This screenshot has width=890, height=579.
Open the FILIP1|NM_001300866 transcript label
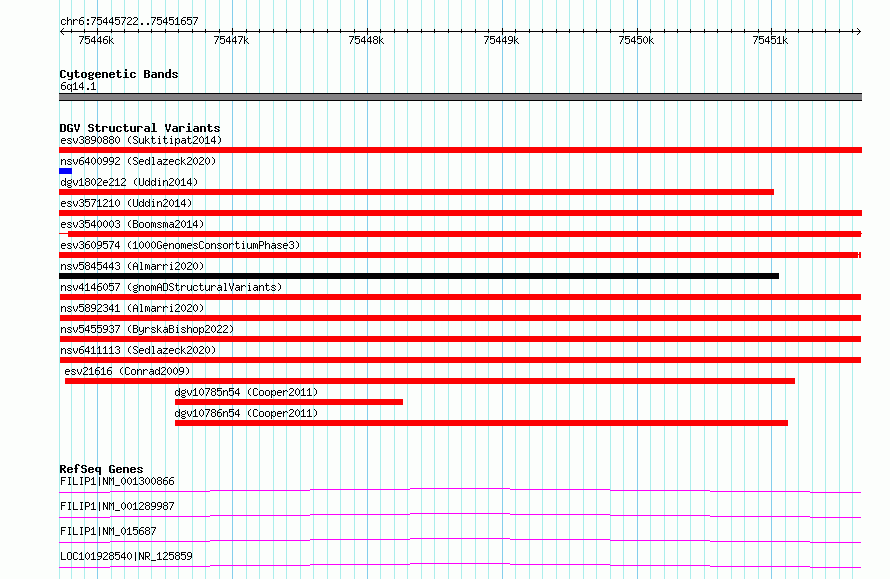[117, 481]
